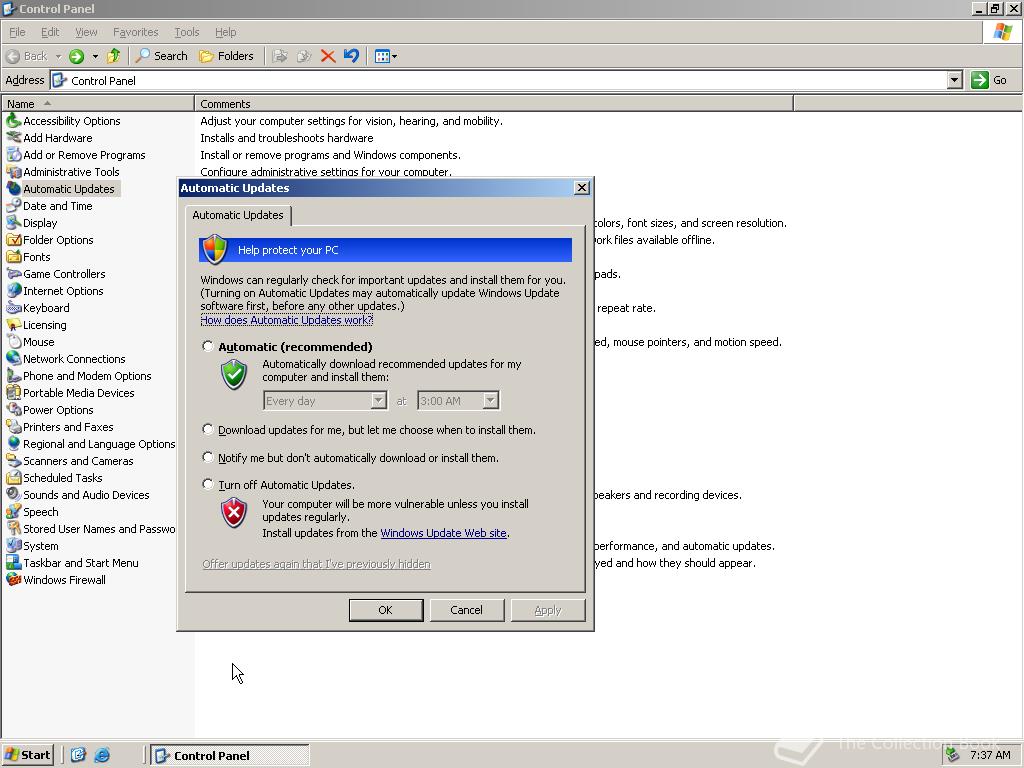Click Offer updates I've previously hidden link
This screenshot has height=768, width=1024.
click(316, 564)
